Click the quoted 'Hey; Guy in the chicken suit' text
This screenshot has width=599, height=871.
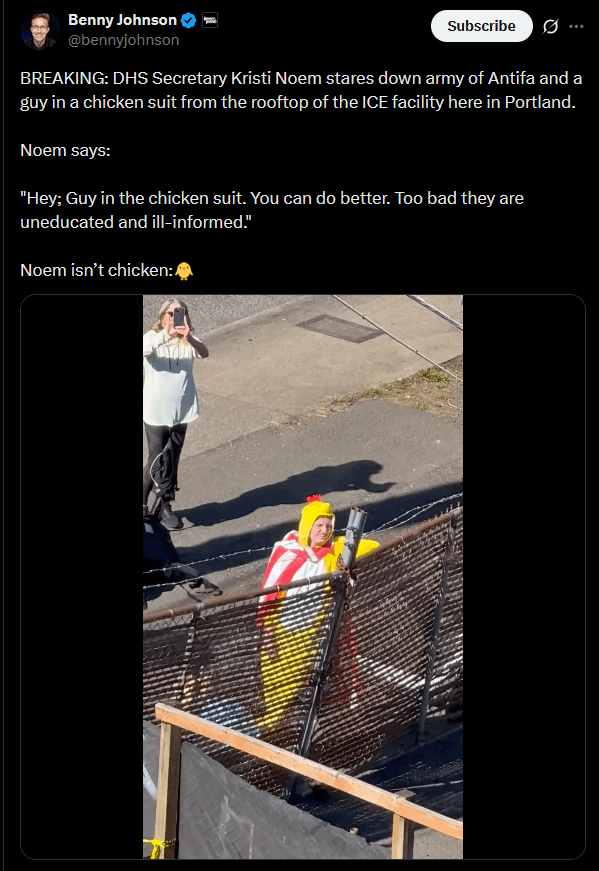point(272,210)
